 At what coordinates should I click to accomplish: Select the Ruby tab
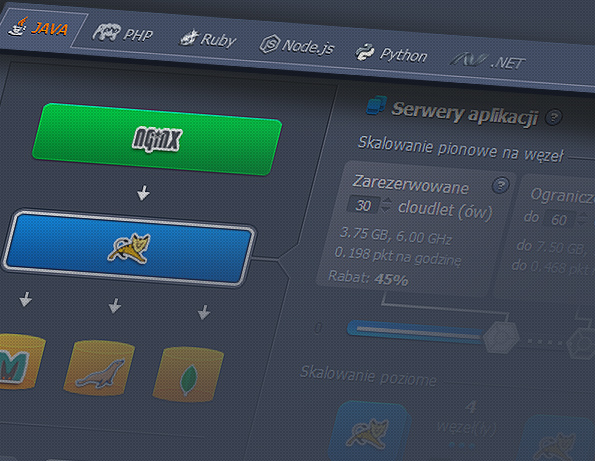(208, 39)
